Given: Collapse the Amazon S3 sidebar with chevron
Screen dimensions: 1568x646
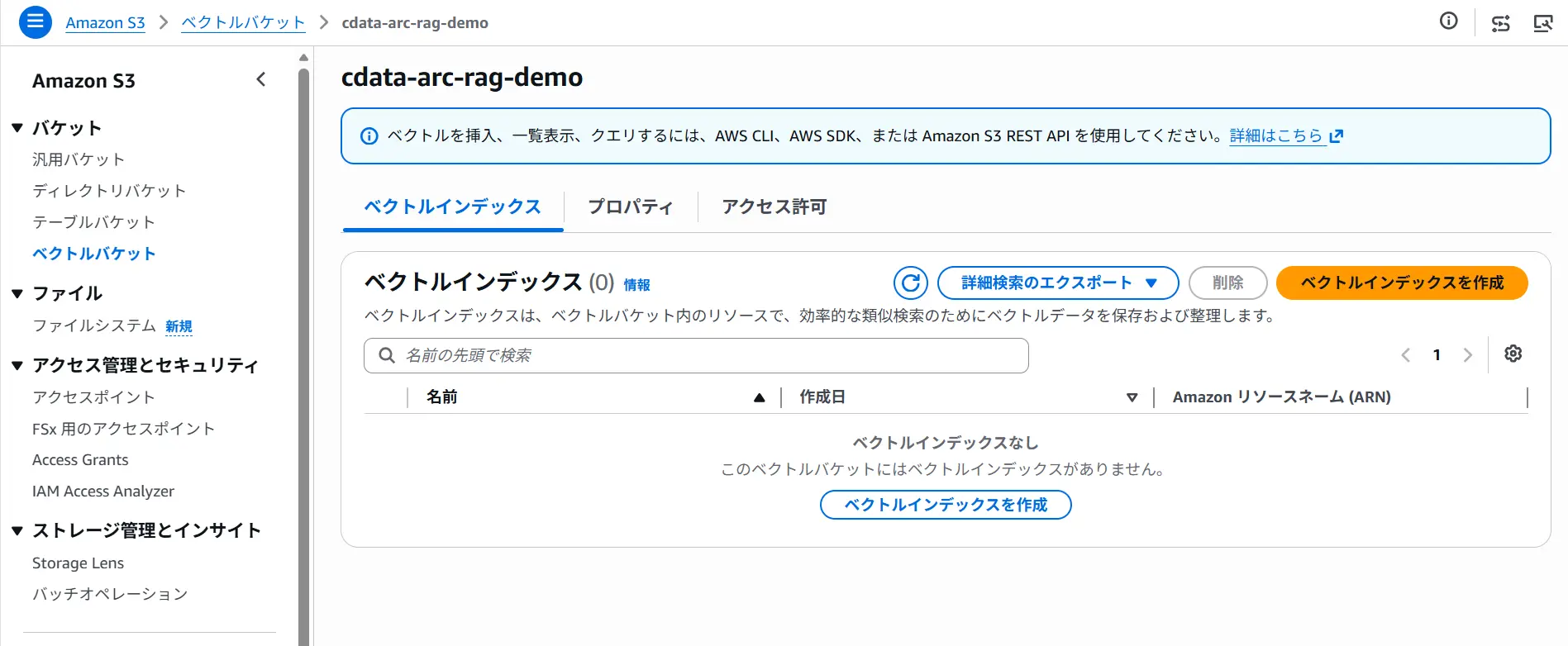Looking at the screenshot, I should click(x=260, y=79).
